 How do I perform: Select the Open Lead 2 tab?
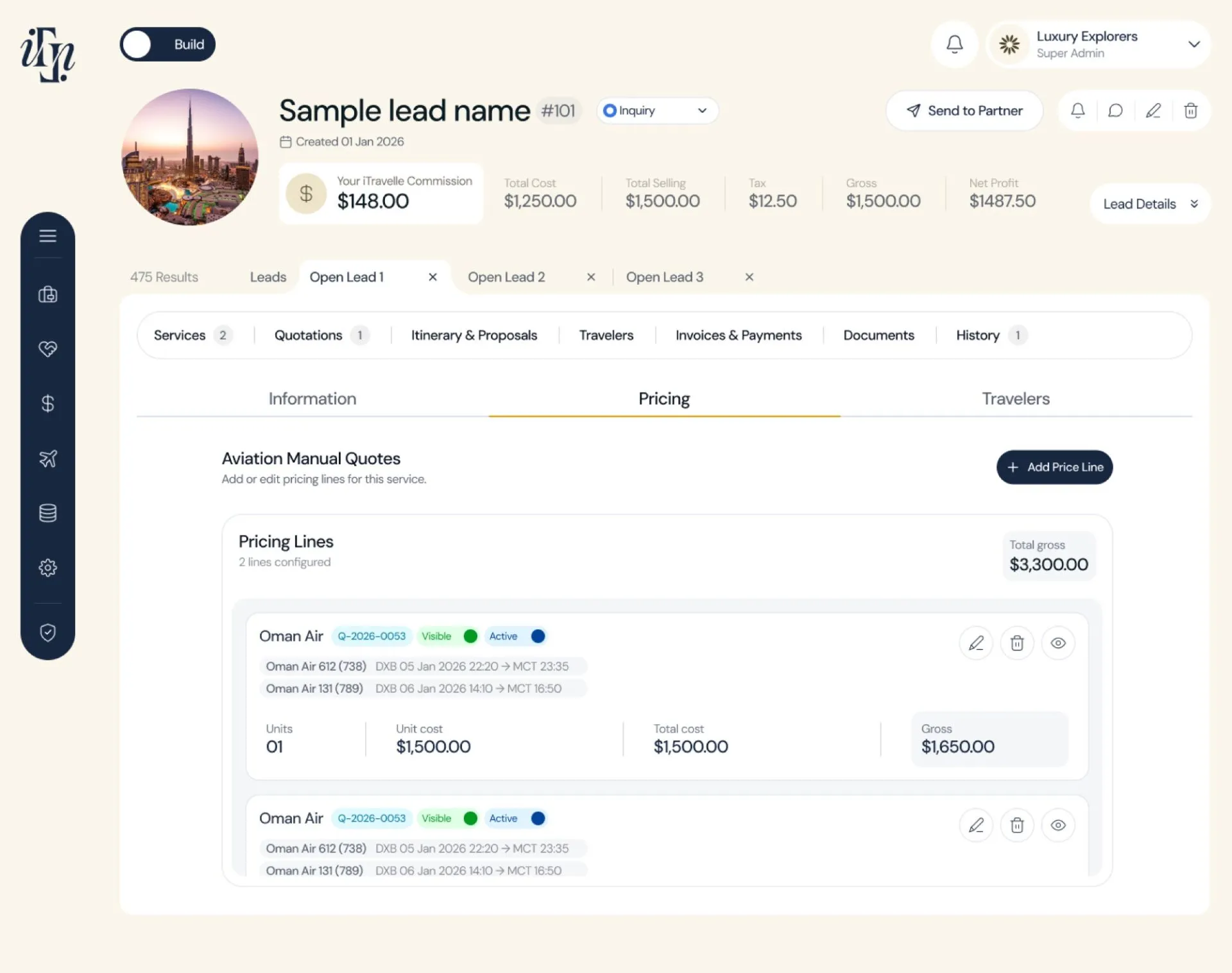[x=506, y=276]
